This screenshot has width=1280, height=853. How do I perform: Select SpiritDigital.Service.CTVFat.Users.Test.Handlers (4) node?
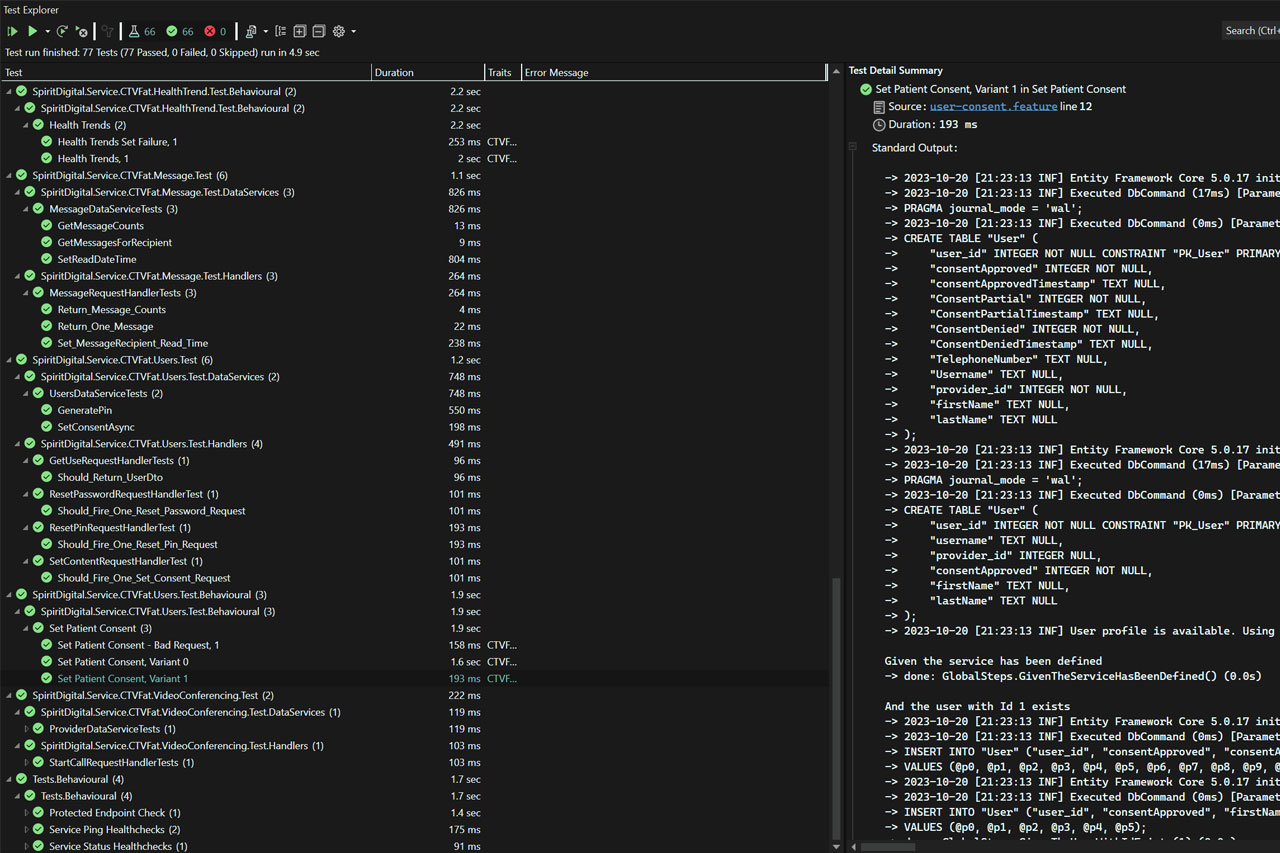(151, 444)
